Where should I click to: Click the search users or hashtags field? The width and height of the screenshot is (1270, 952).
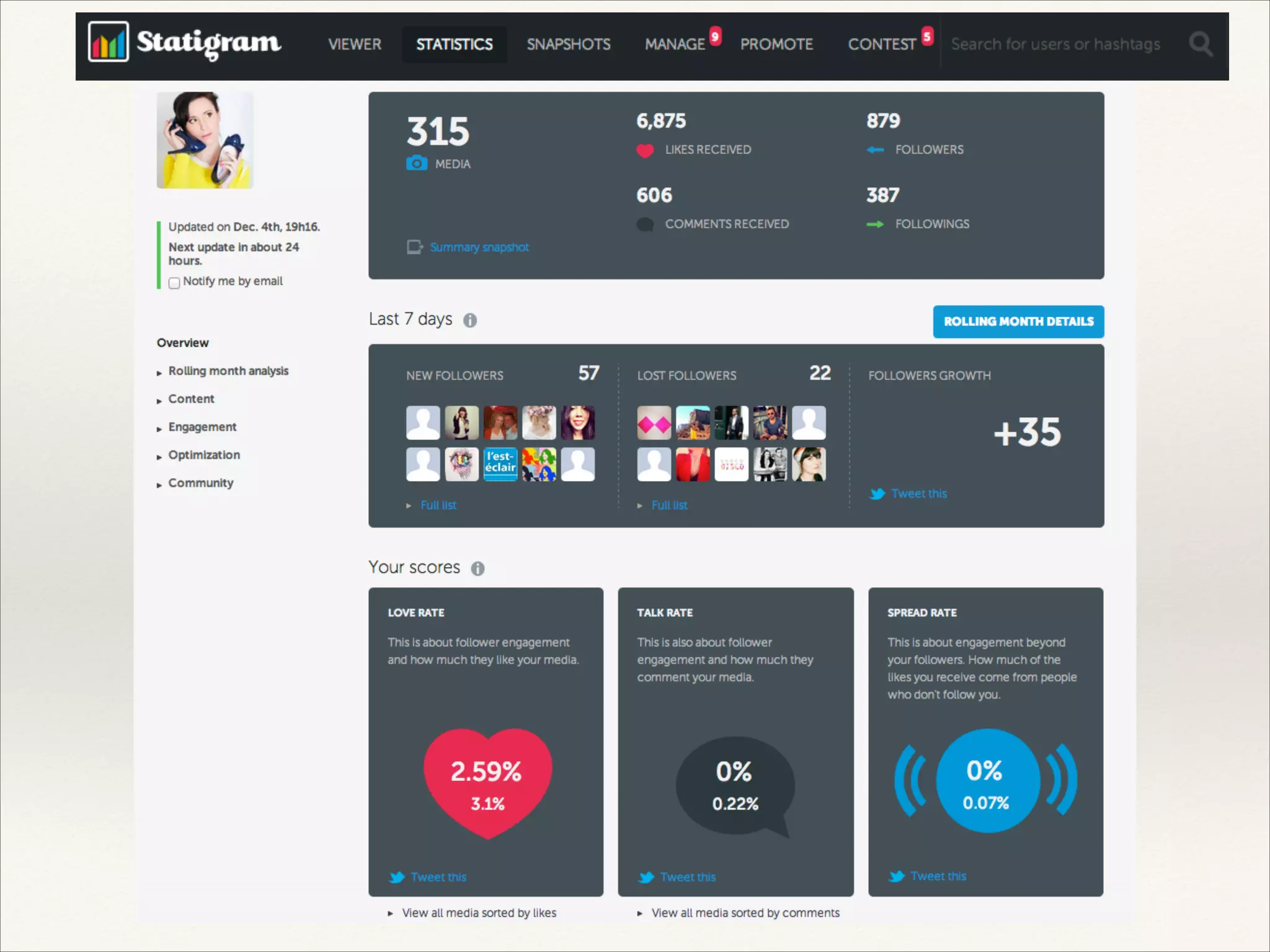[1055, 45]
